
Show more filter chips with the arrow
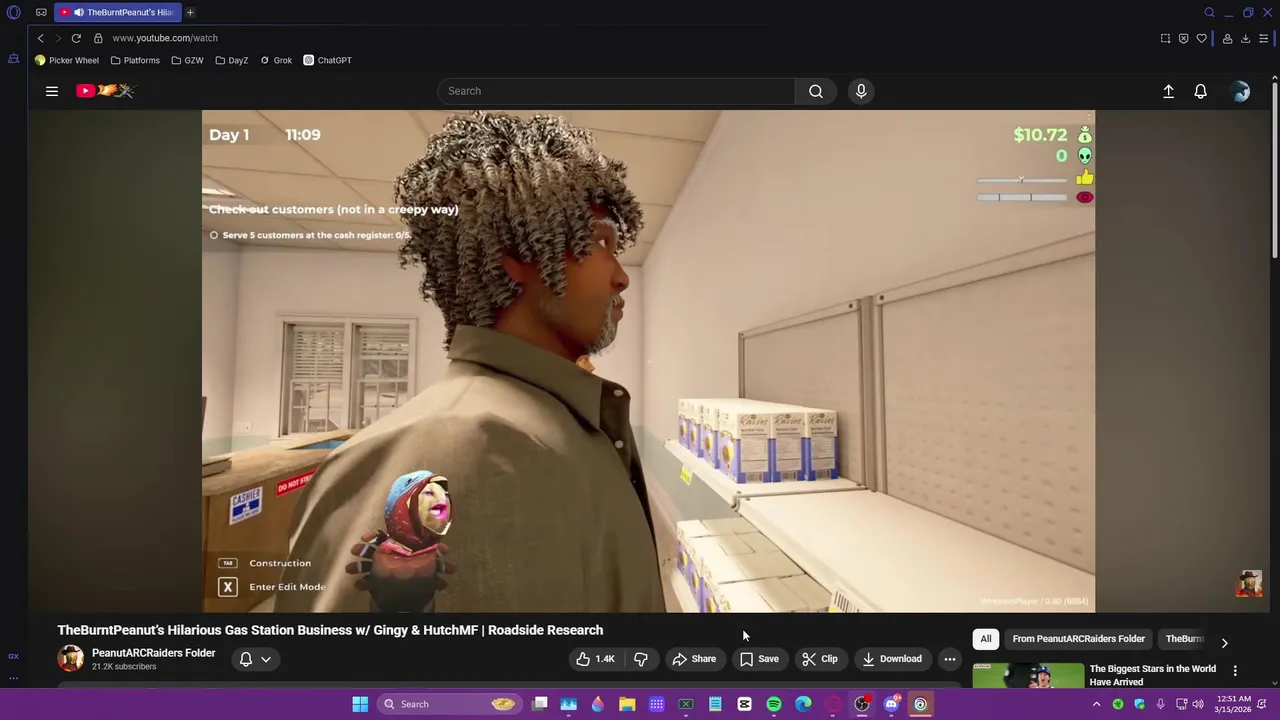coord(1224,643)
